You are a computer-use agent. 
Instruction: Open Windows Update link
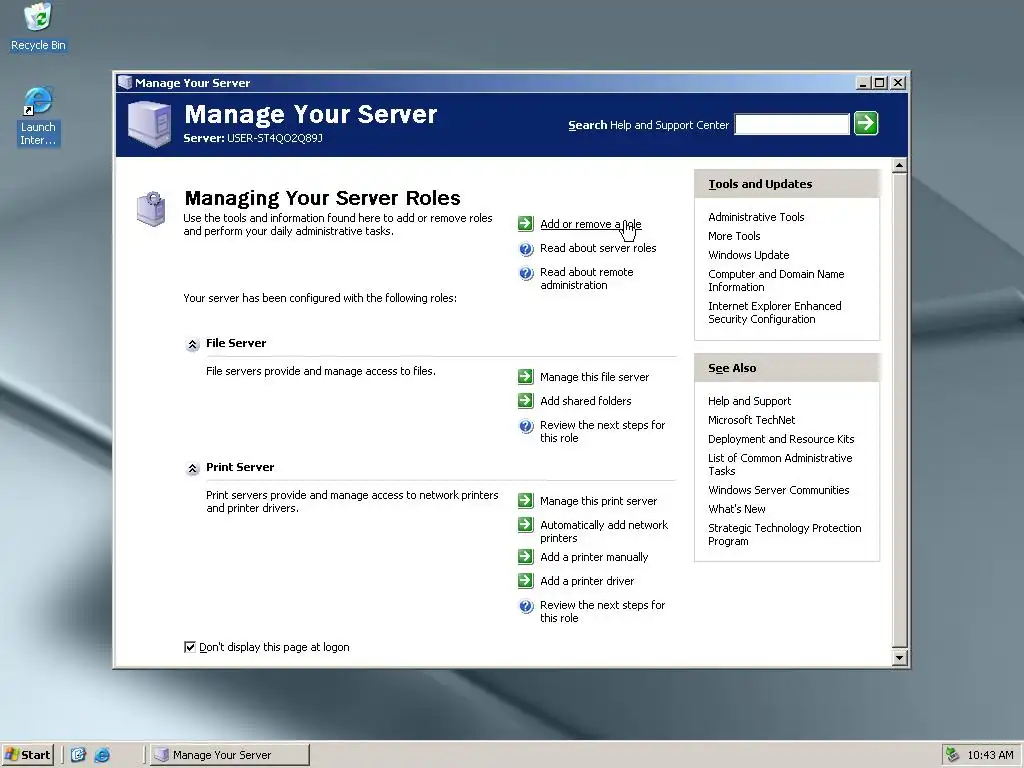pyautogui.click(x=748, y=255)
